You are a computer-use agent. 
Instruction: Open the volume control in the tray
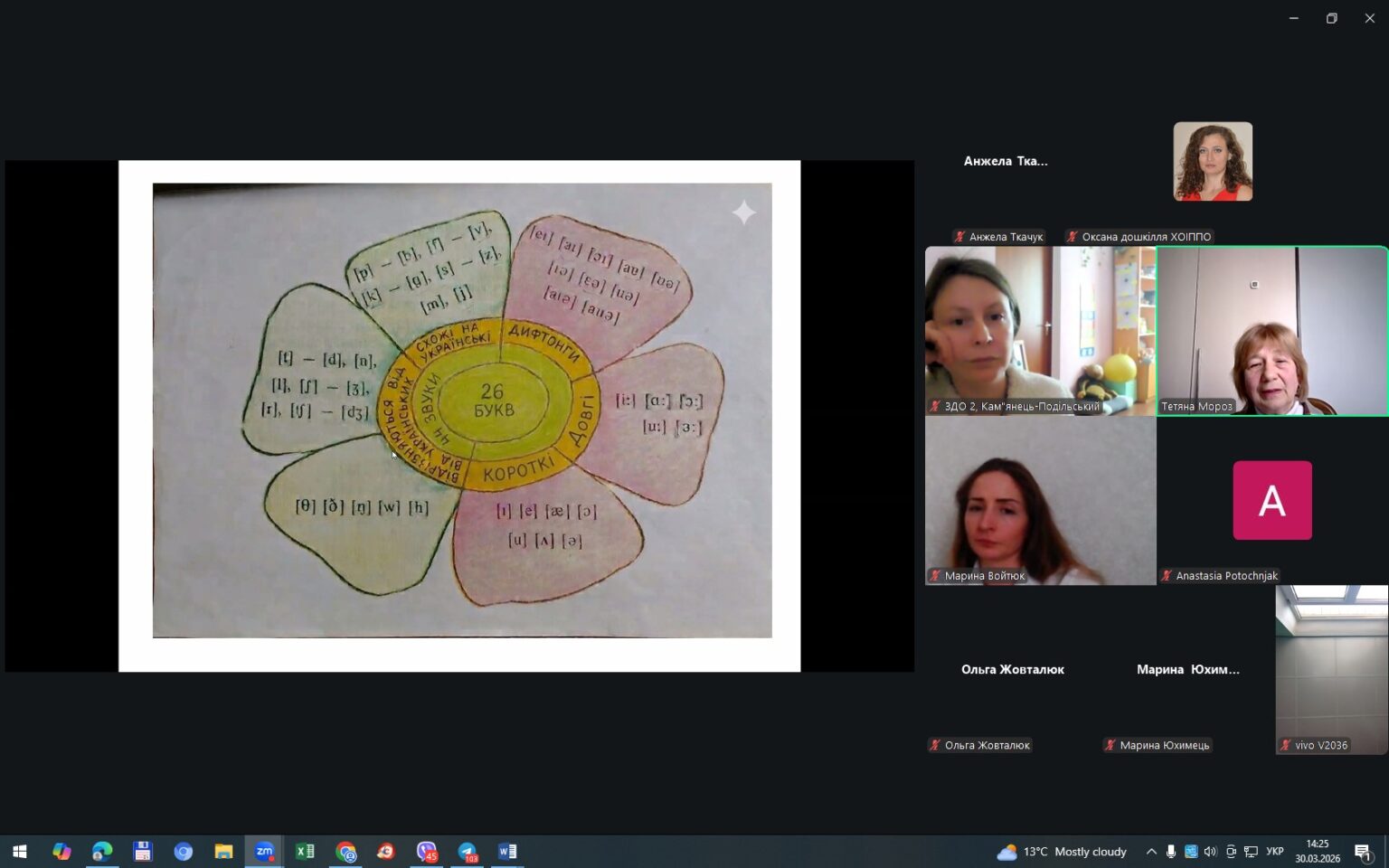click(1211, 852)
